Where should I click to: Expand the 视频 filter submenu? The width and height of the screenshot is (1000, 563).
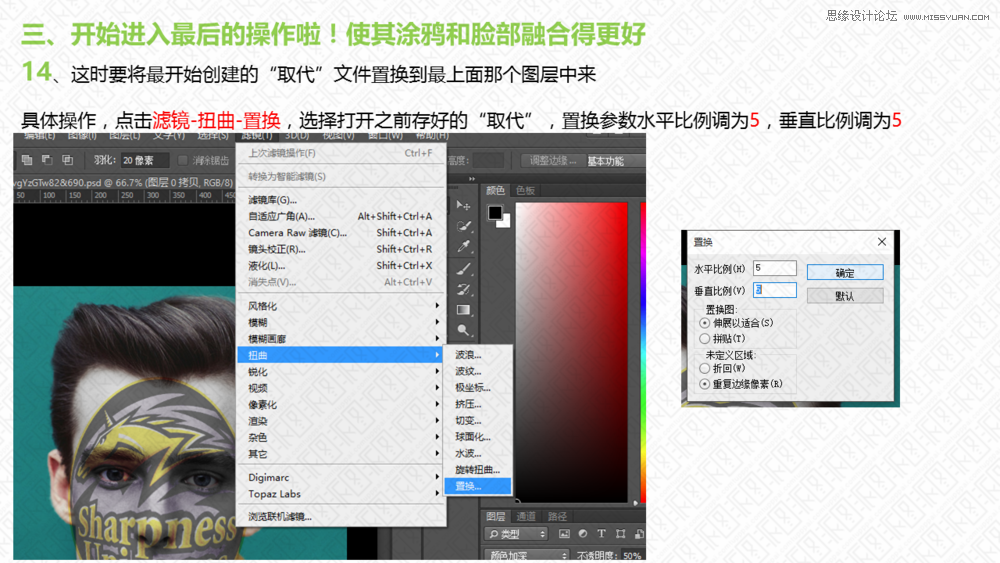(341, 388)
